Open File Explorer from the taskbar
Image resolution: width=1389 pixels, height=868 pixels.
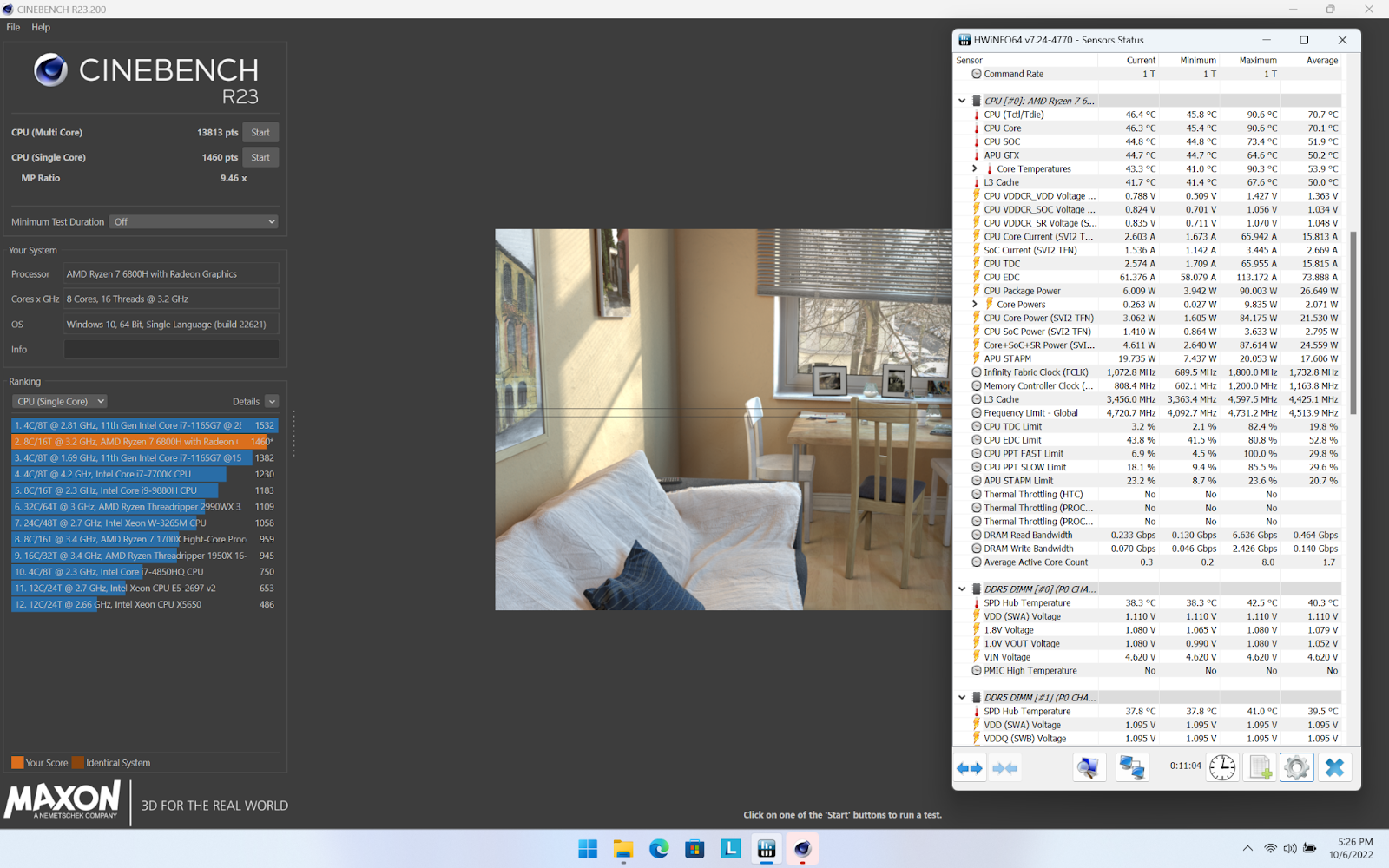tap(623, 849)
